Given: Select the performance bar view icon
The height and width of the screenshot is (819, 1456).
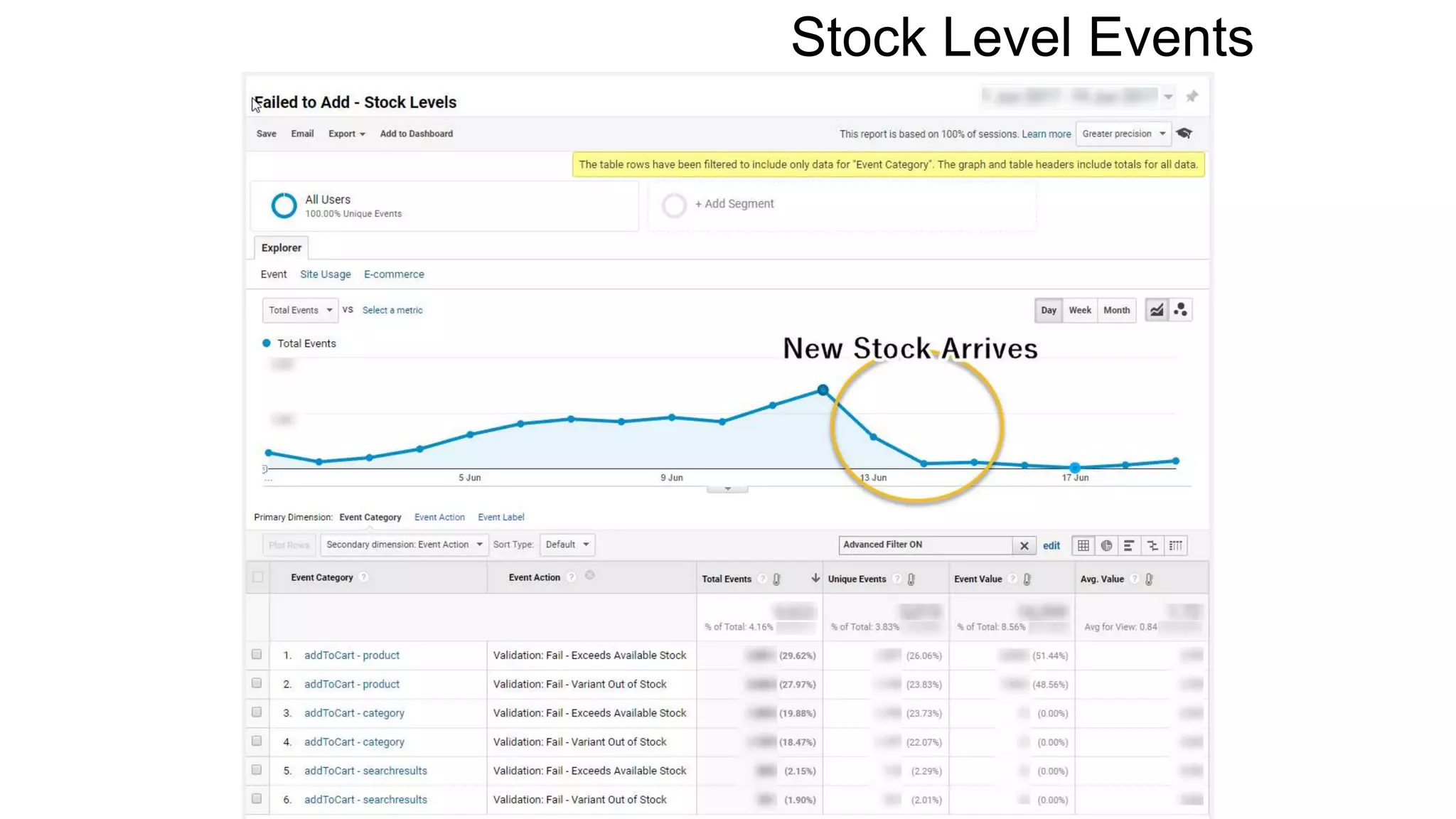Looking at the screenshot, I should [x=1129, y=545].
